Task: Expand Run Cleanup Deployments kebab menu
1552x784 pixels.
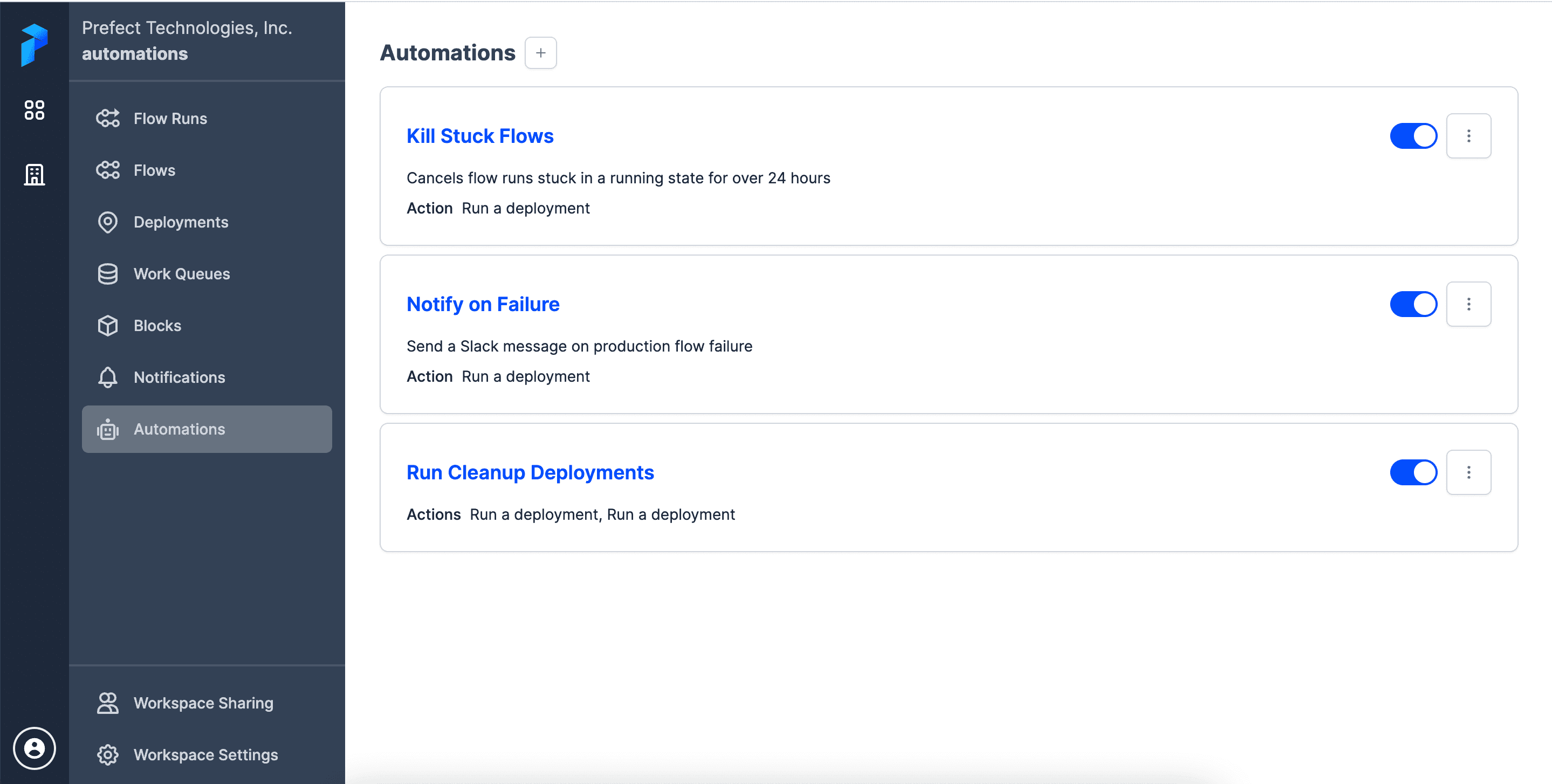Action: 1468,472
